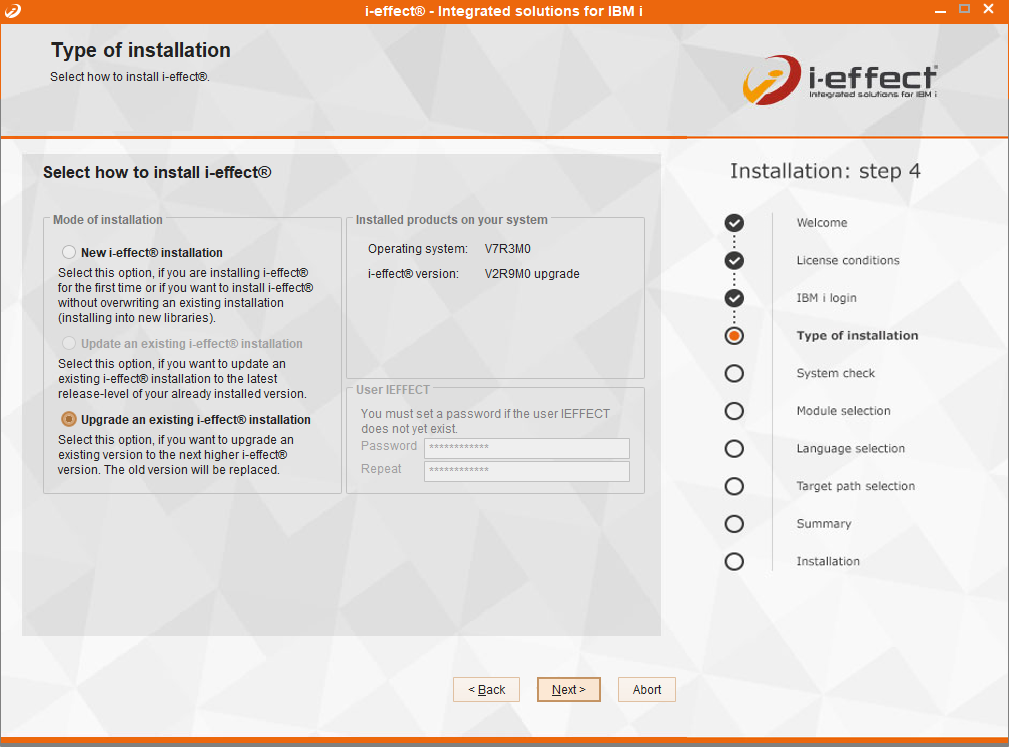Click the i-effect logo in the header
The image size is (1009, 747).
[x=840, y=81]
